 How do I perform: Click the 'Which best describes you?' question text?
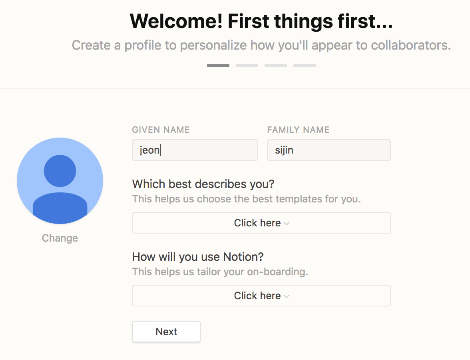tap(203, 184)
